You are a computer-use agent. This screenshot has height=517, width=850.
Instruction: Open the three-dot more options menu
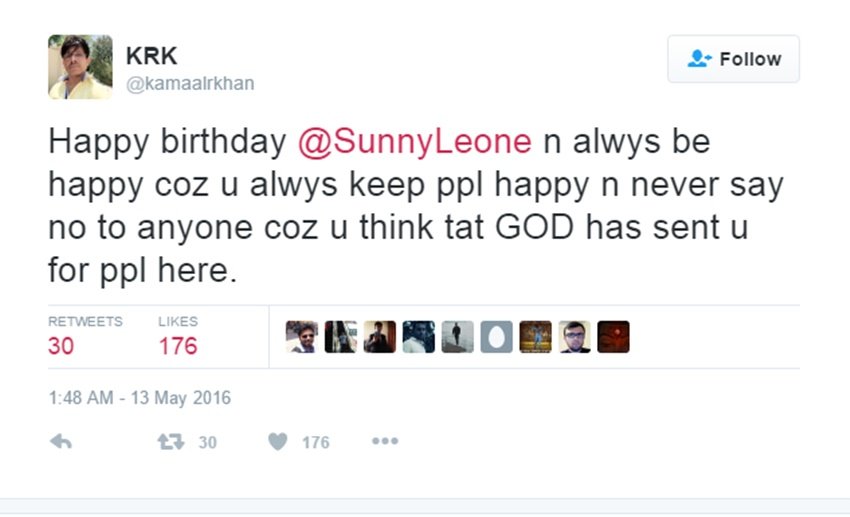pos(385,441)
